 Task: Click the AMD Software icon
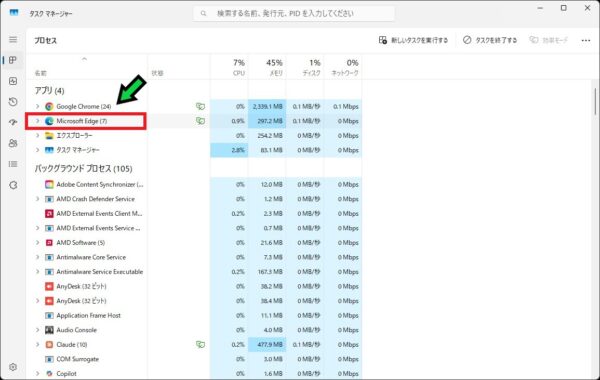tap(49, 243)
